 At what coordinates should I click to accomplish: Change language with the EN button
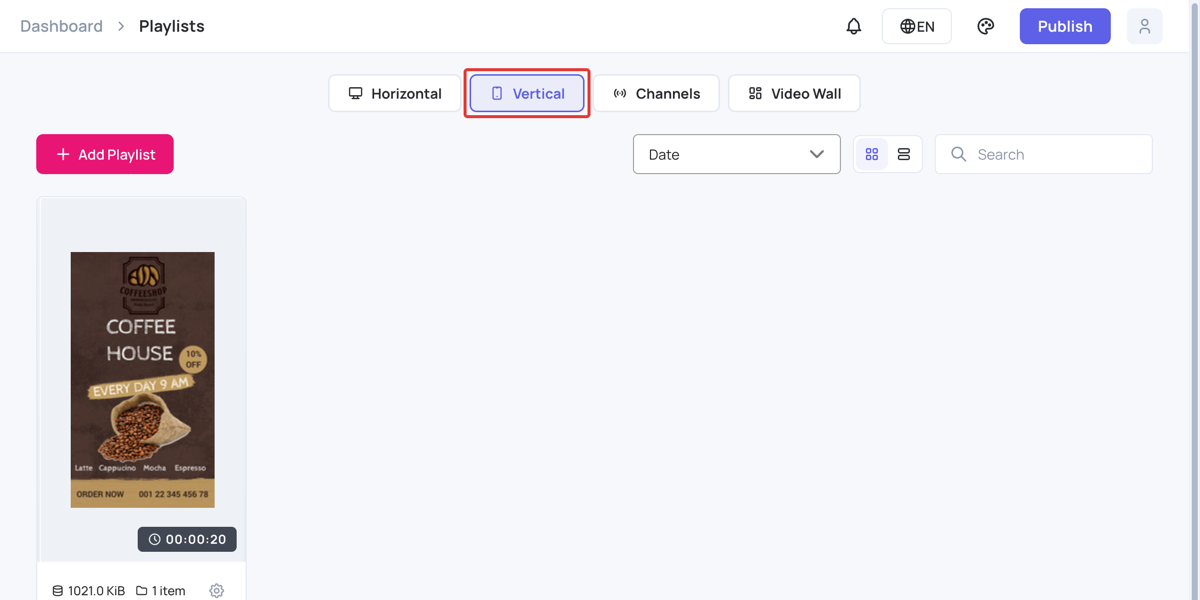click(x=917, y=26)
